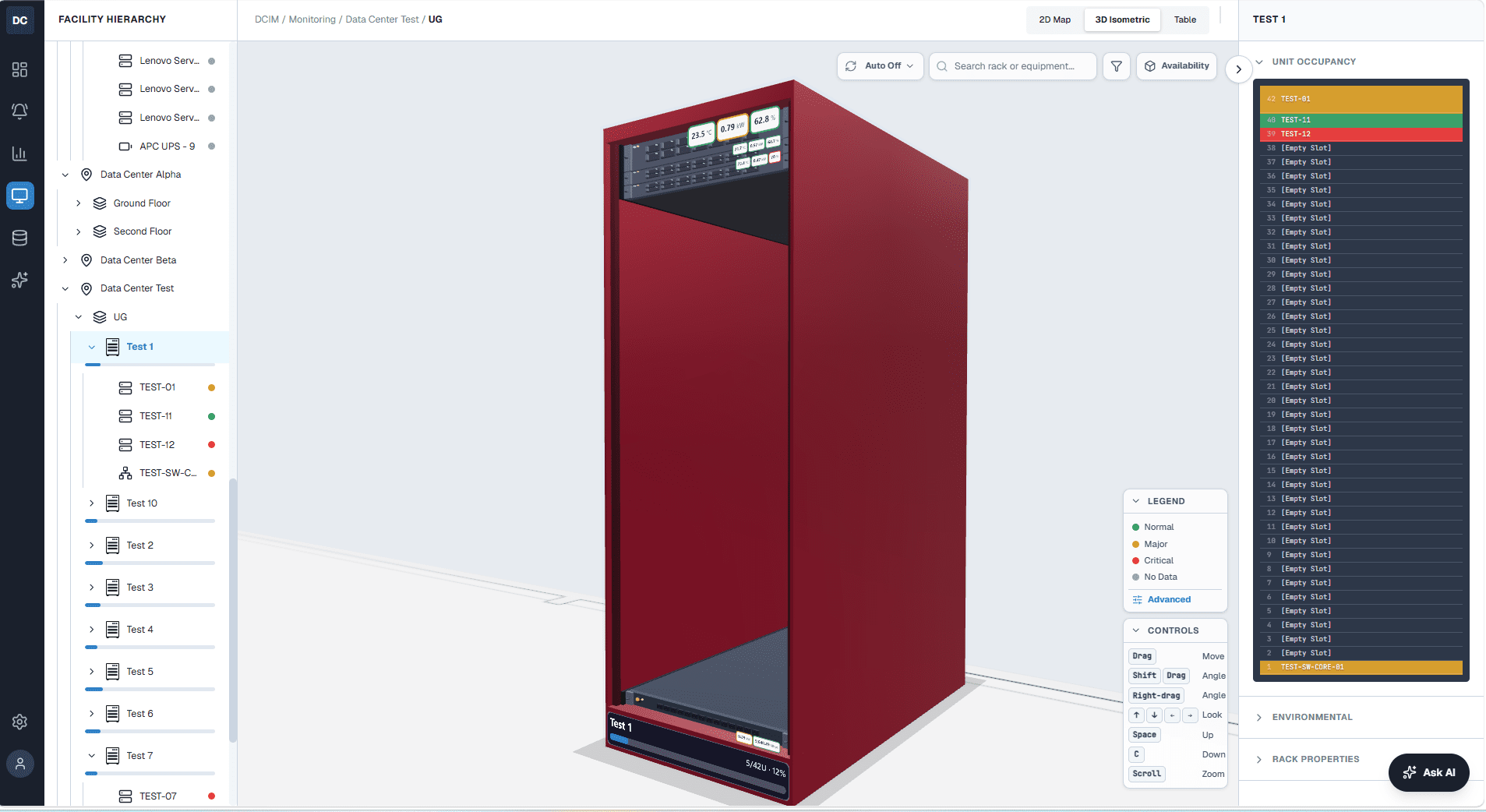This screenshot has width=1486, height=812.
Task: Select TEST-11 in the hierarchy tree
Action: (x=156, y=416)
